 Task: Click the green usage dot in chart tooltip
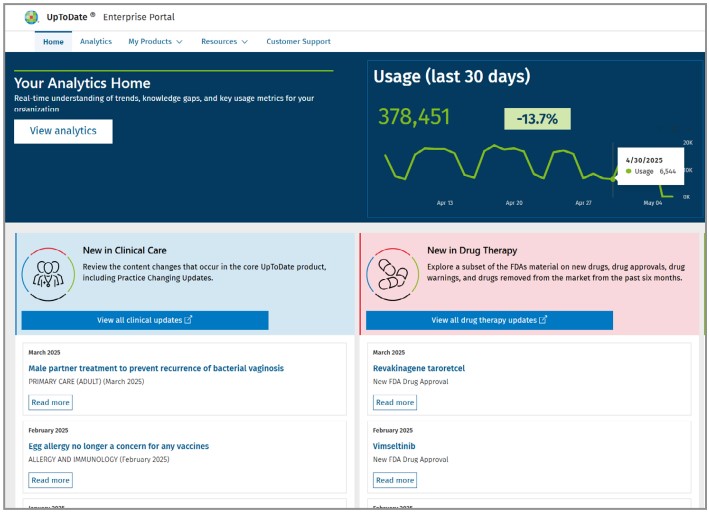628,171
